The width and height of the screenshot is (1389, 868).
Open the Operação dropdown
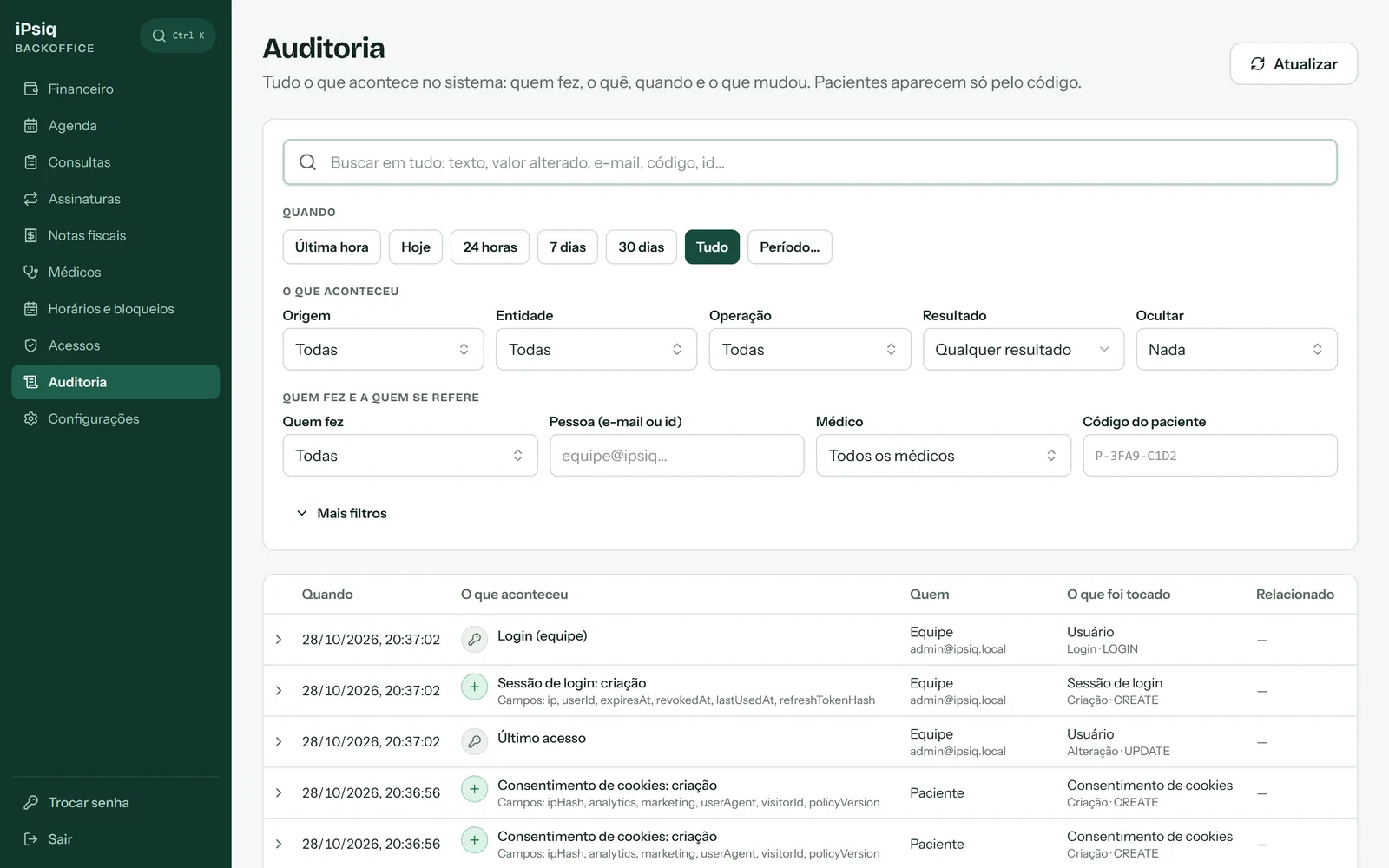click(x=810, y=349)
